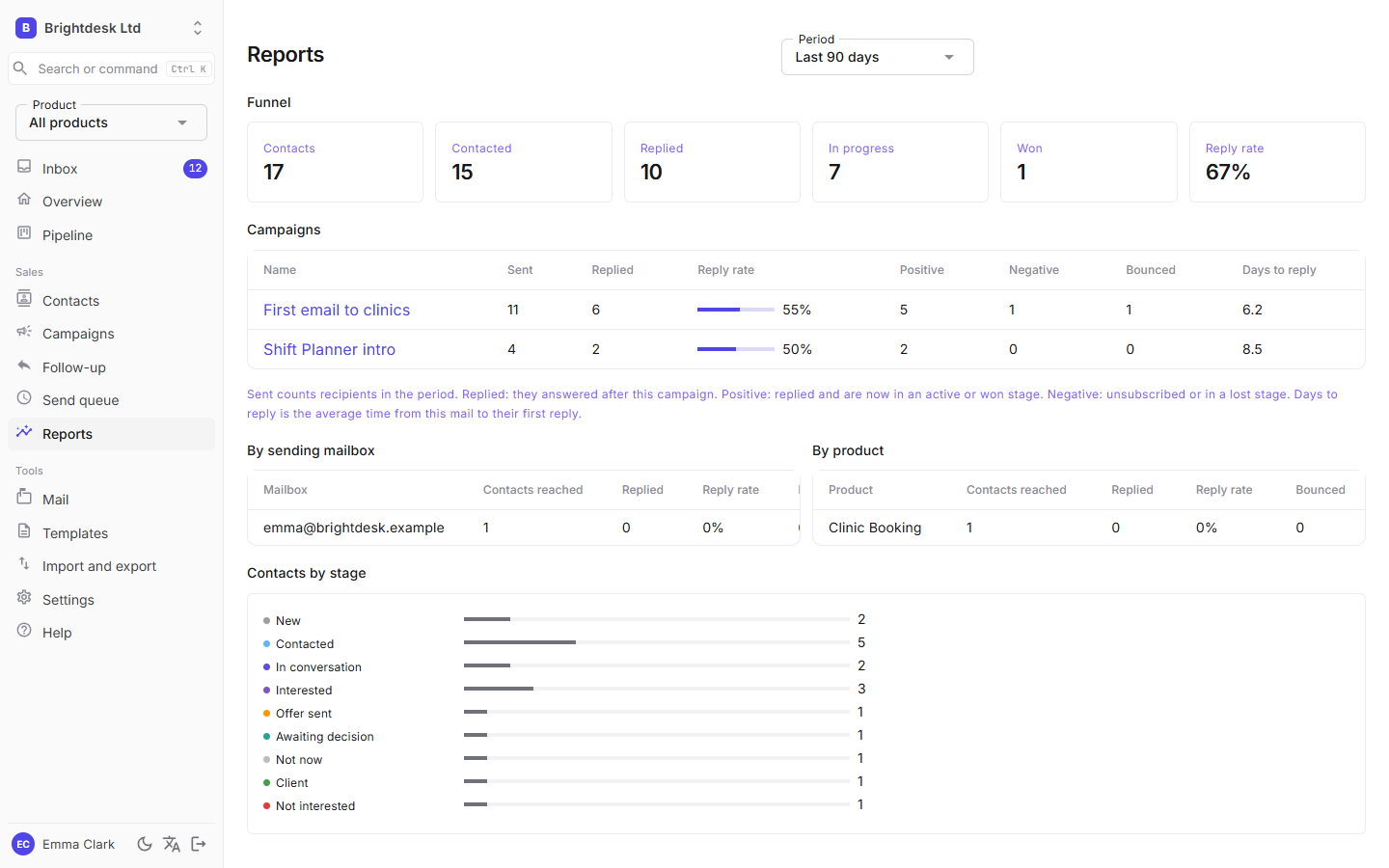Click the Help question mark icon
This screenshot has height=868, width=1389.
[24, 631]
